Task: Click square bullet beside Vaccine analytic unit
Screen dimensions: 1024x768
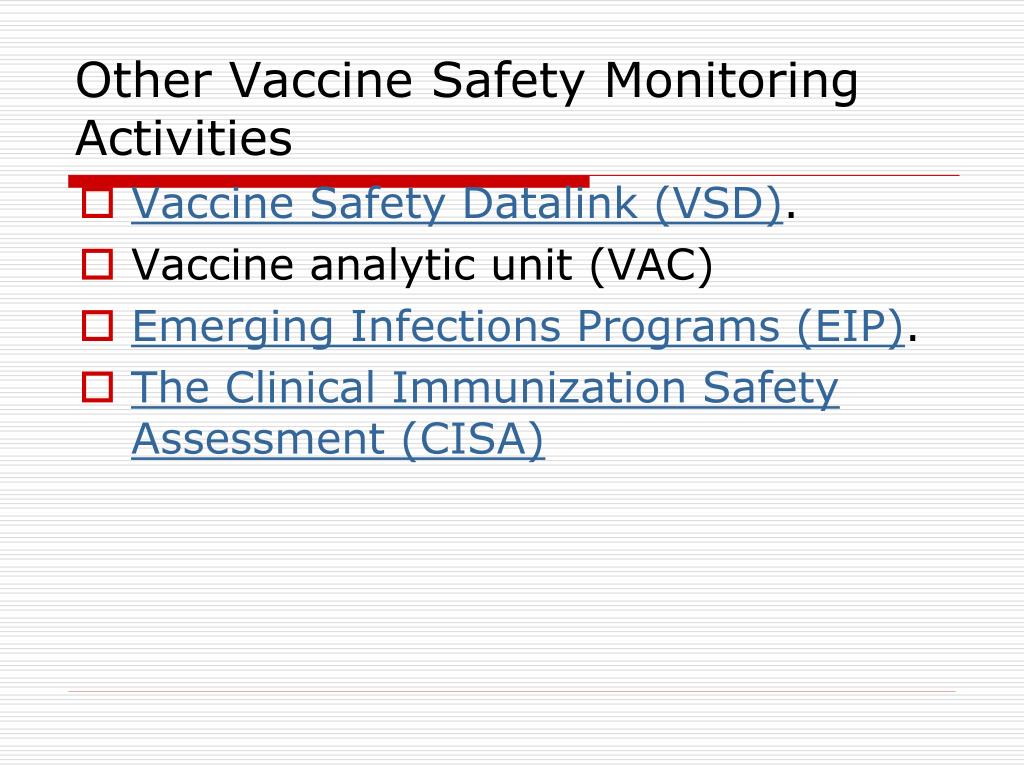Action: click(x=97, y=264)
